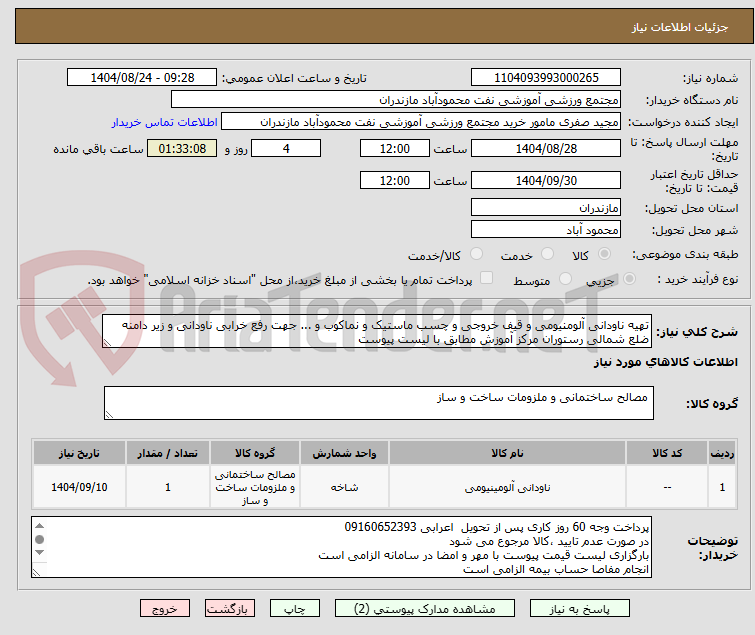Click the 'بازگشت' back button
This screenshot has width=755, height=635.
(x=230, y=609)
